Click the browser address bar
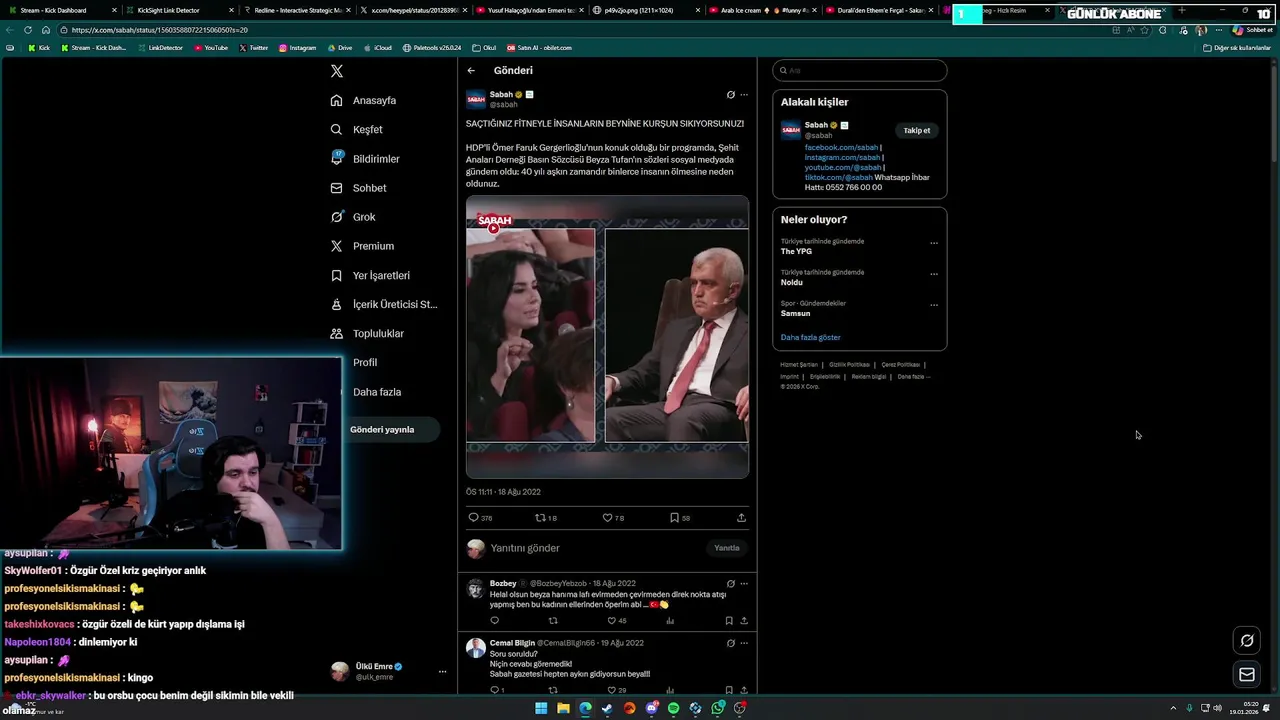1280x720 pixels. [580, 30]
